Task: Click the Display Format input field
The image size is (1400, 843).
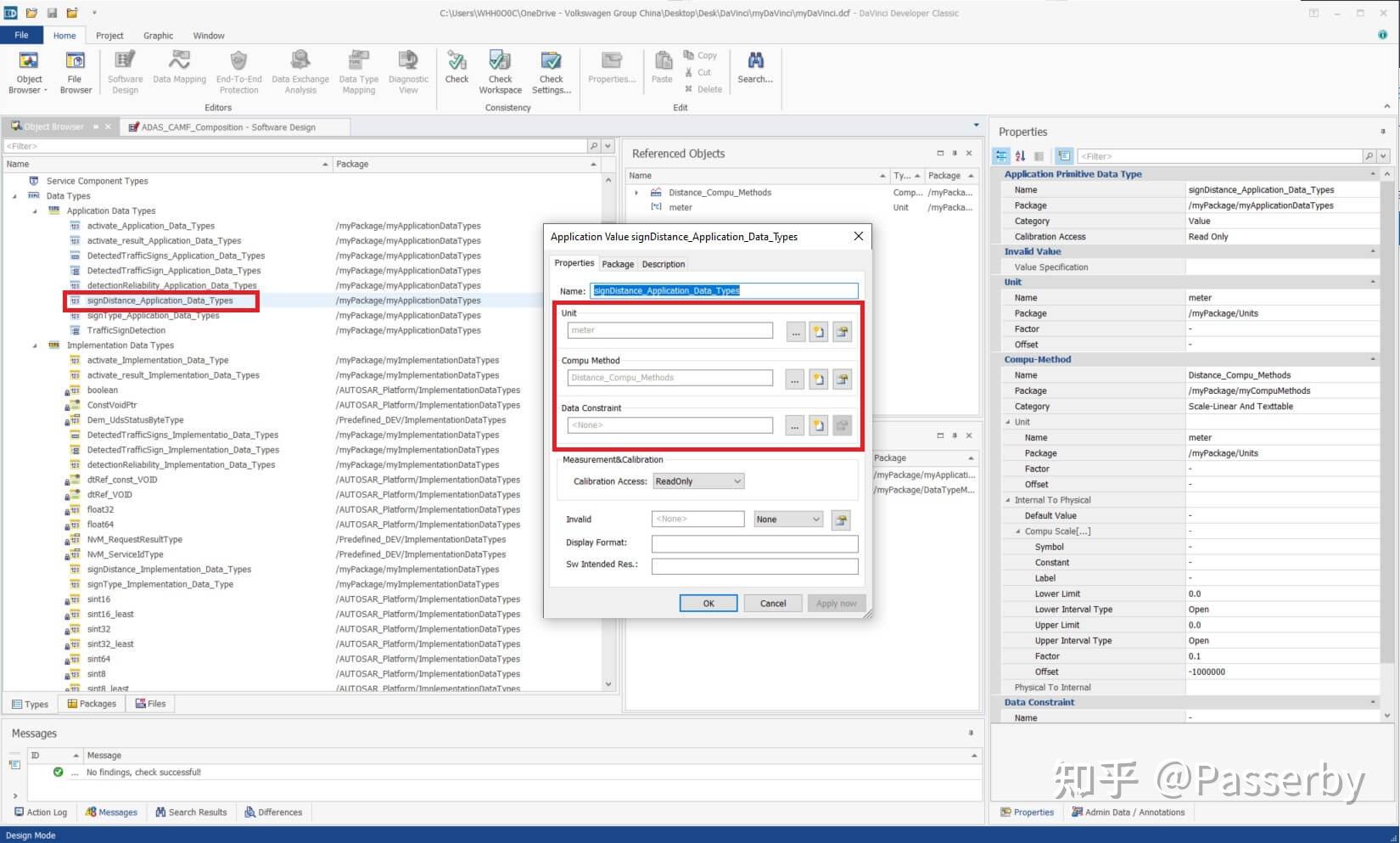Action: point(754,543)
